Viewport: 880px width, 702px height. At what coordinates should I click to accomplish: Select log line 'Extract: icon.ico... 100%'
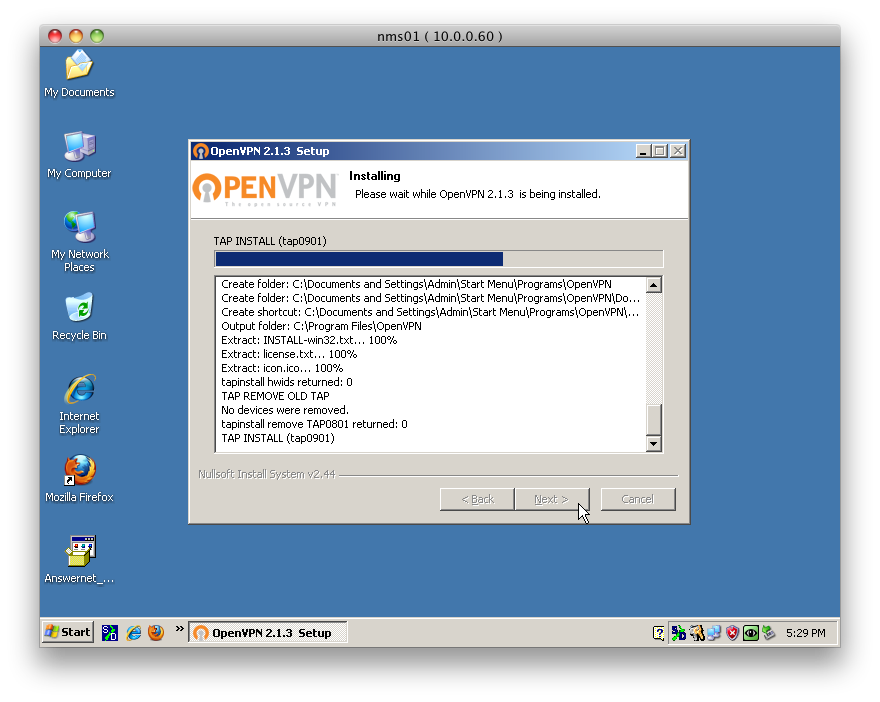tap(282, 368)
